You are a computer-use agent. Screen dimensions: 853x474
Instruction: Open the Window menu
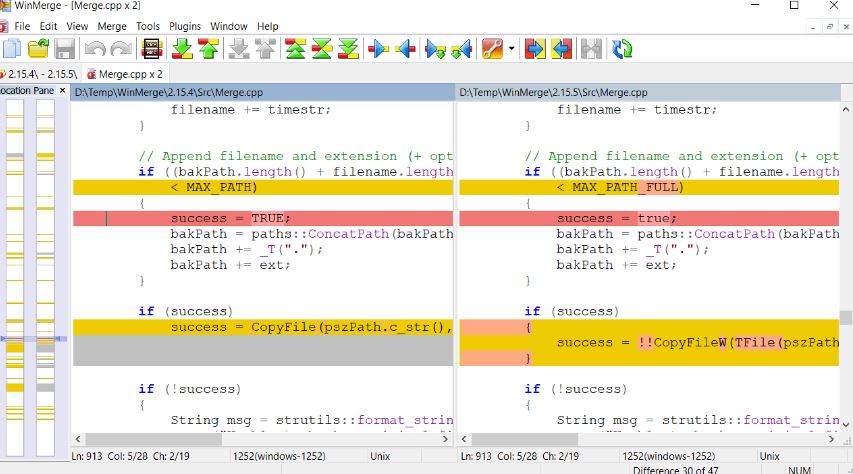[x=229, y=26]
